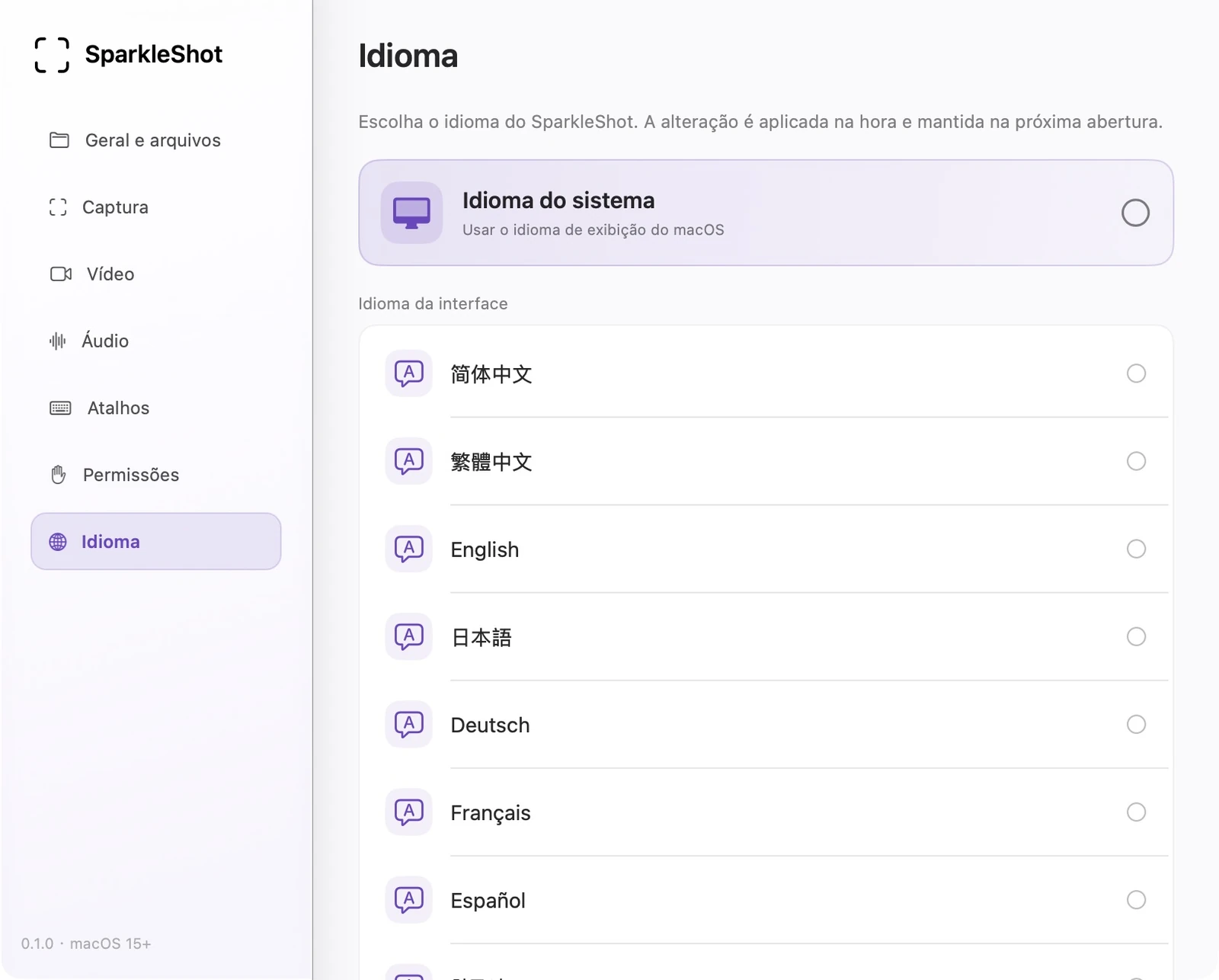Click the 'Usar o idioma de exibição do macOS' text
This screenshot has height=980, width=1219.
594,230
